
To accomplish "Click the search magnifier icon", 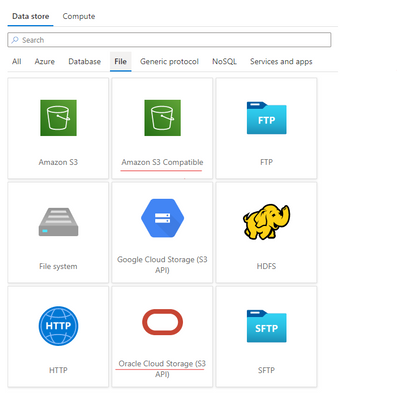I will pyautogui.click(x=15, y=40).
